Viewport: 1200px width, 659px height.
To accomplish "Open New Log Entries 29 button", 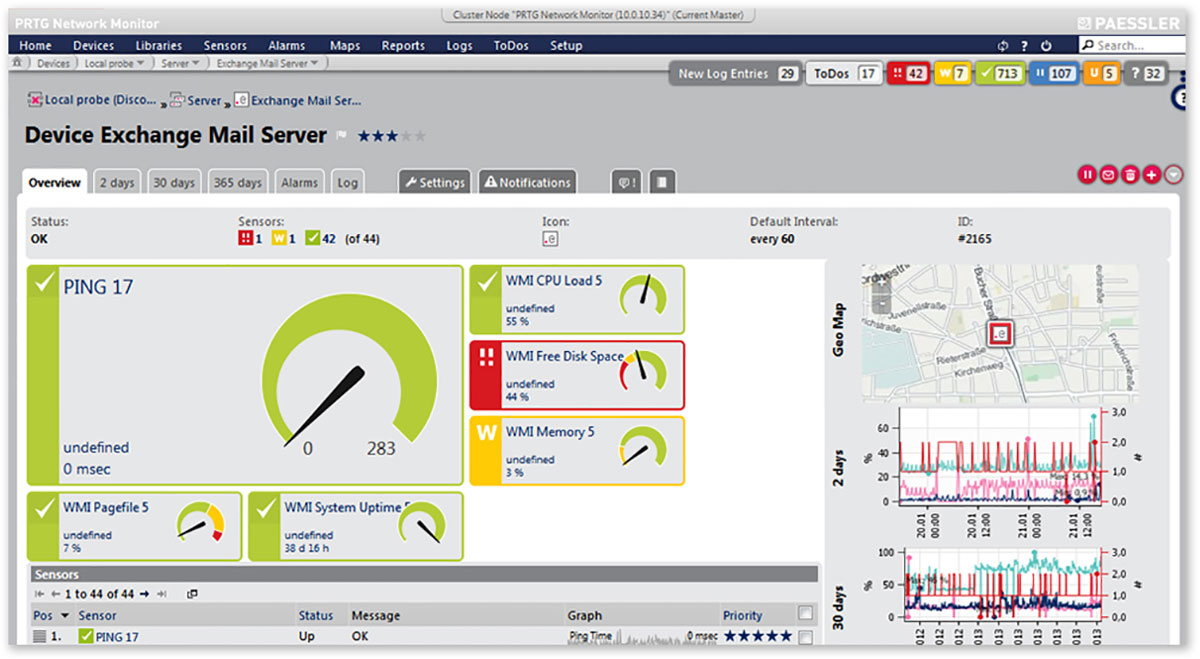I will coord(737,74).
